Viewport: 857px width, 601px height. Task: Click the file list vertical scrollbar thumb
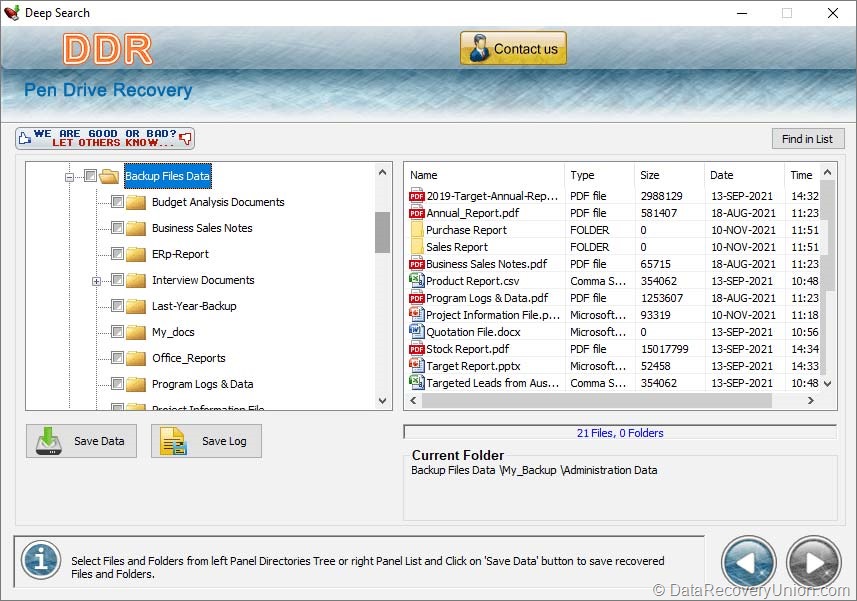click(x=827, y=235)
